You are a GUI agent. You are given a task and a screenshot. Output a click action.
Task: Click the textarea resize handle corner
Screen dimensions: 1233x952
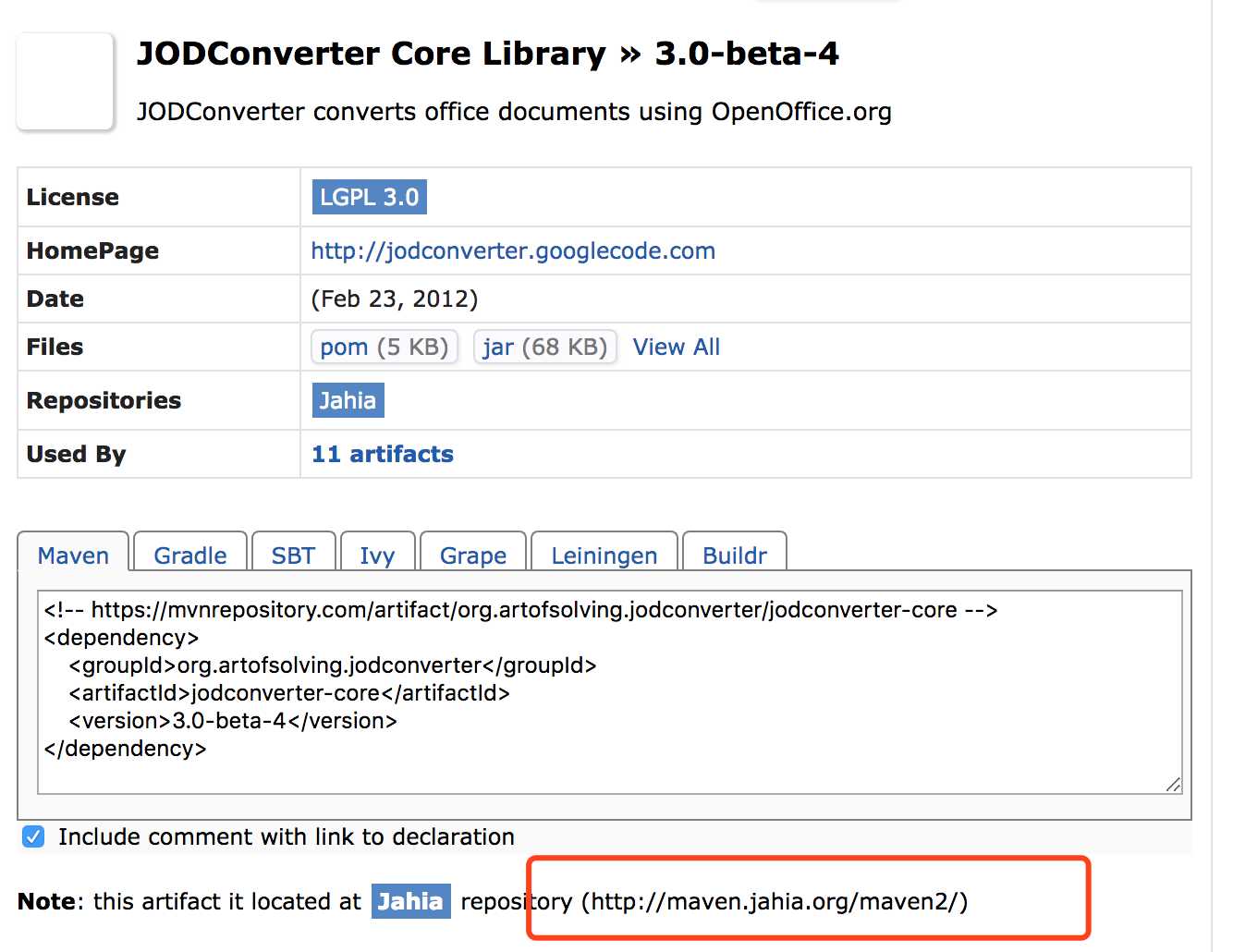(1173, 785)
